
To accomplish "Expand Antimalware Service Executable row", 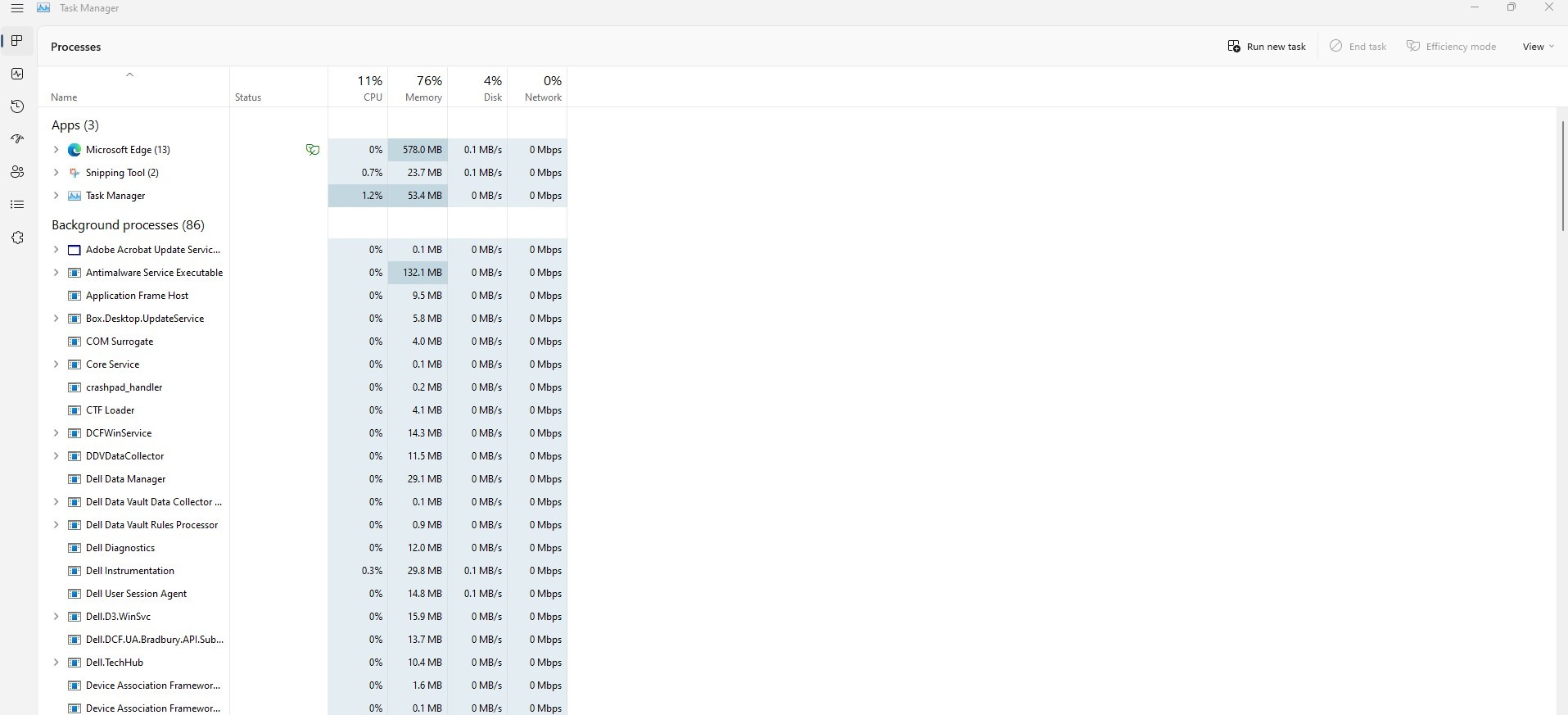I will pyautogui.click(x=56, y=273).
